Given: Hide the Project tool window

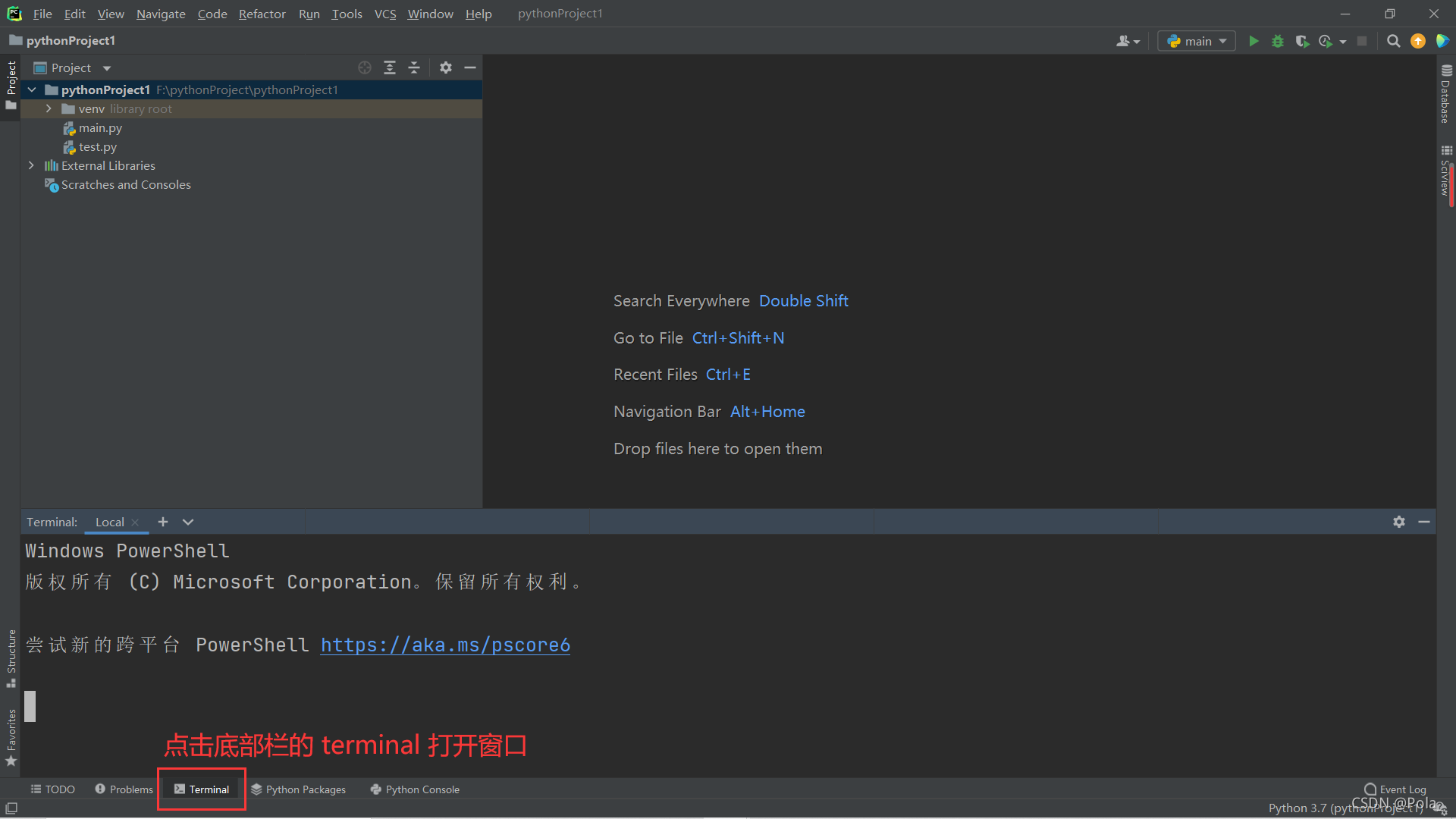Looking at the screenshot, I should (470, 67).
